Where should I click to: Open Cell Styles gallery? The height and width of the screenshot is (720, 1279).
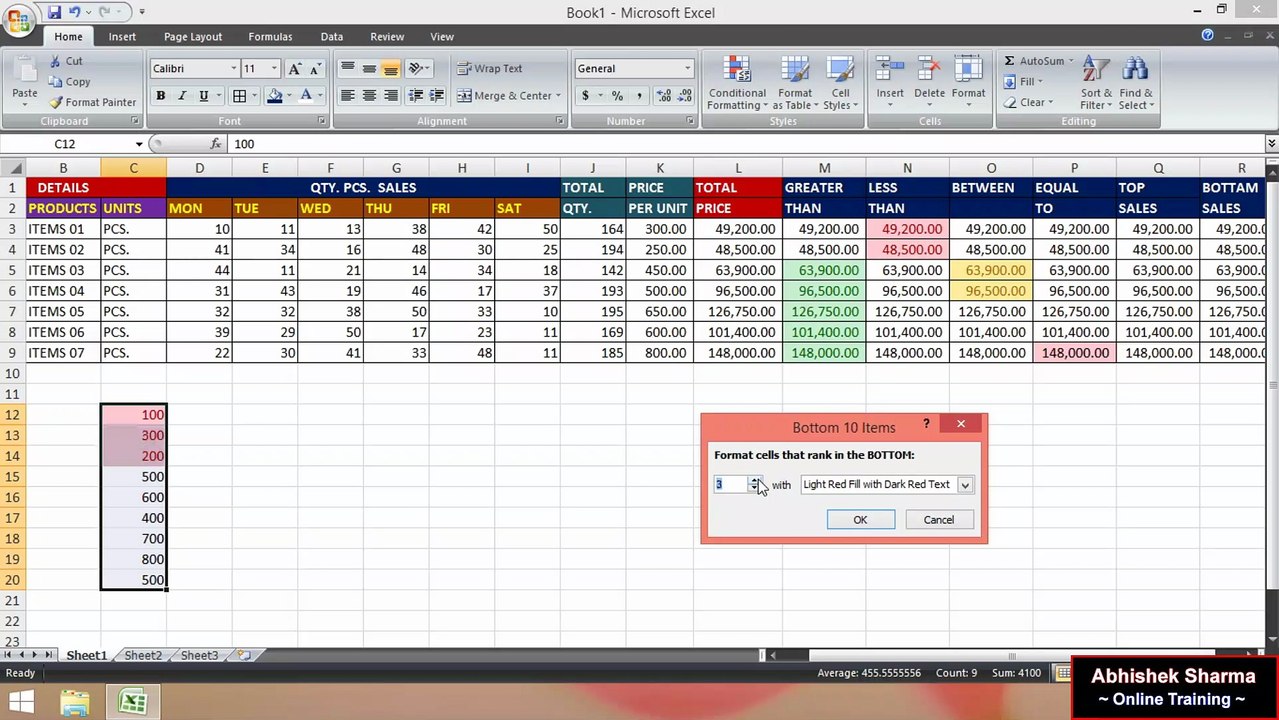pyautogui.click(x=840, y=83)
